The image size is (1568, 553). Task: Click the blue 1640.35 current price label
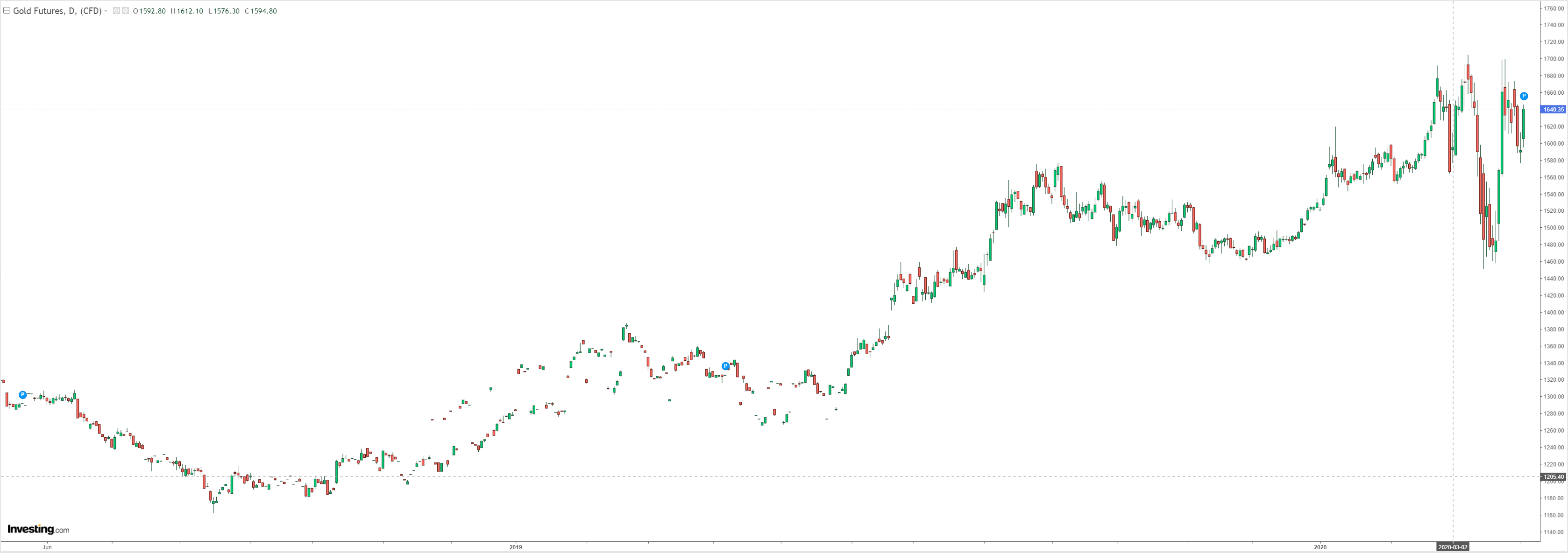(x=1552, y=110)
